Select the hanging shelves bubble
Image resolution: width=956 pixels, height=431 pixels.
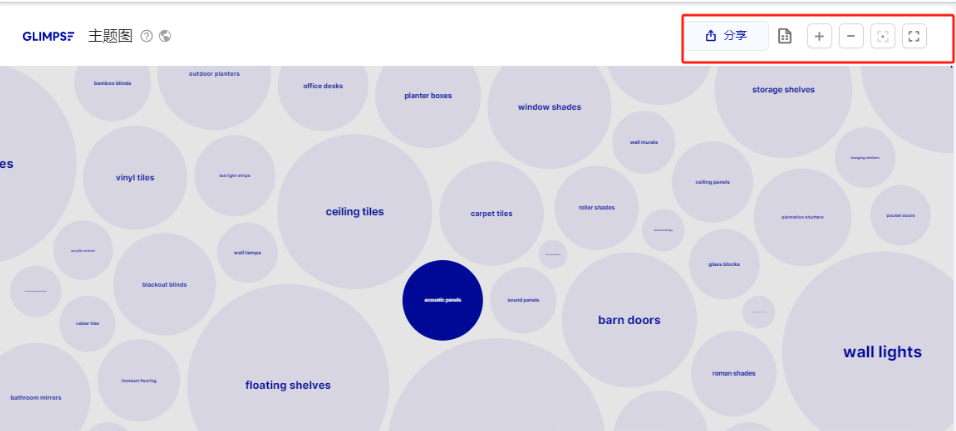pyautogui.click(x=865, y=157)
